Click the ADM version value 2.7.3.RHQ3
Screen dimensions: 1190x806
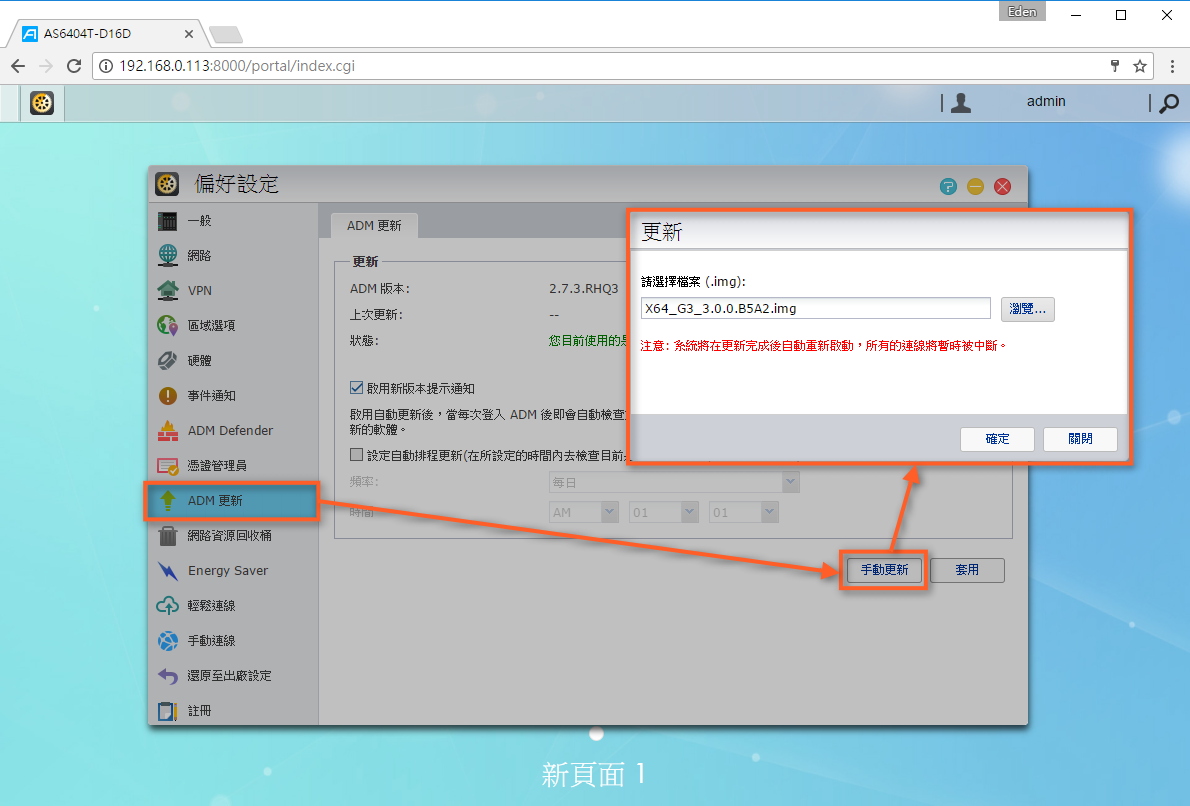pyautogui.click(x=584, y=288)
